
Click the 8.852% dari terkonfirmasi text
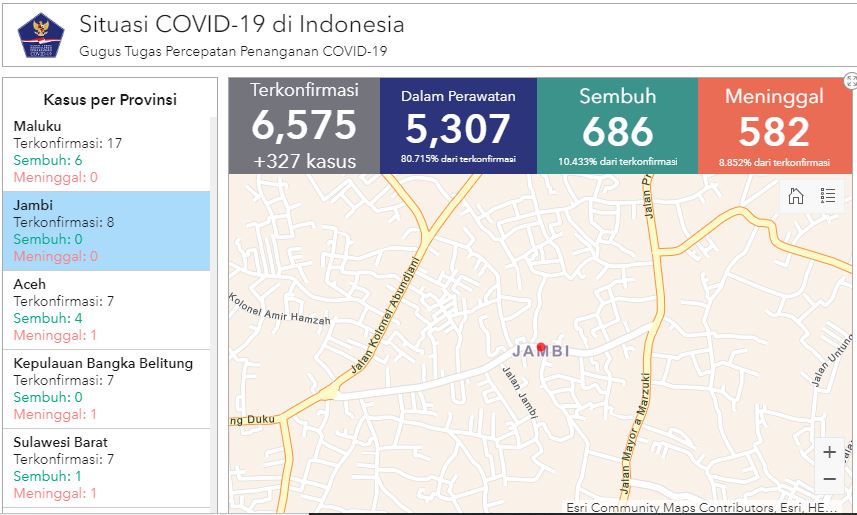774,162
